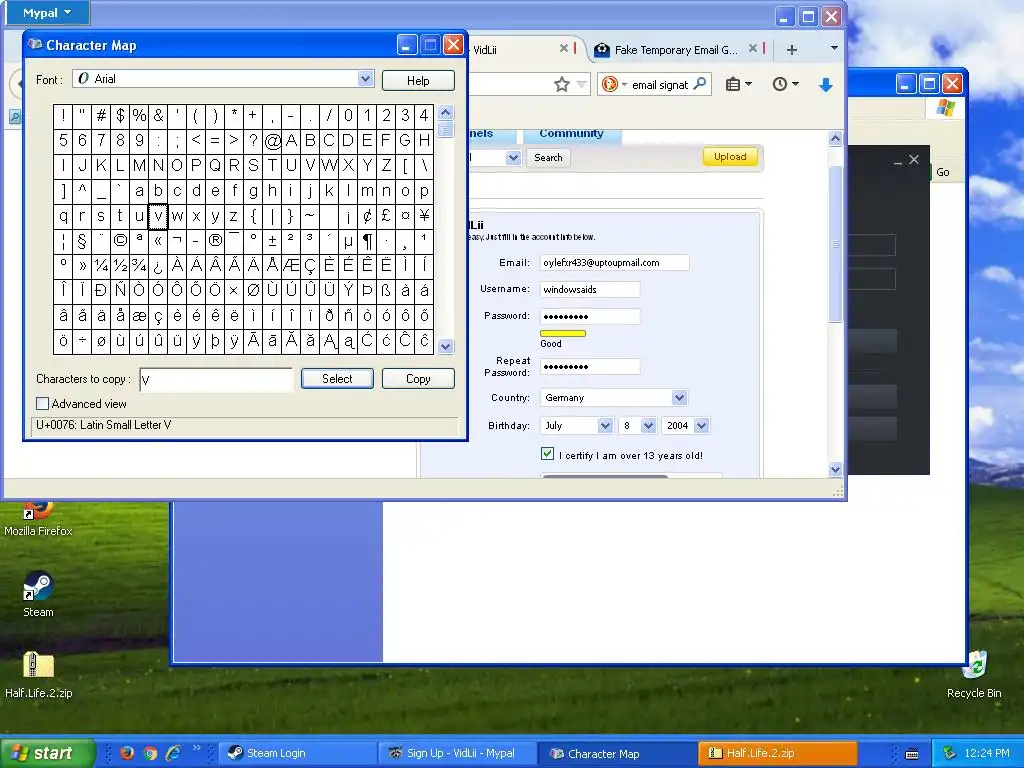The width and height of the screenshot is (1024, 768).
Task: Select the ¥ yen sign character
Action: coord(424,216)
